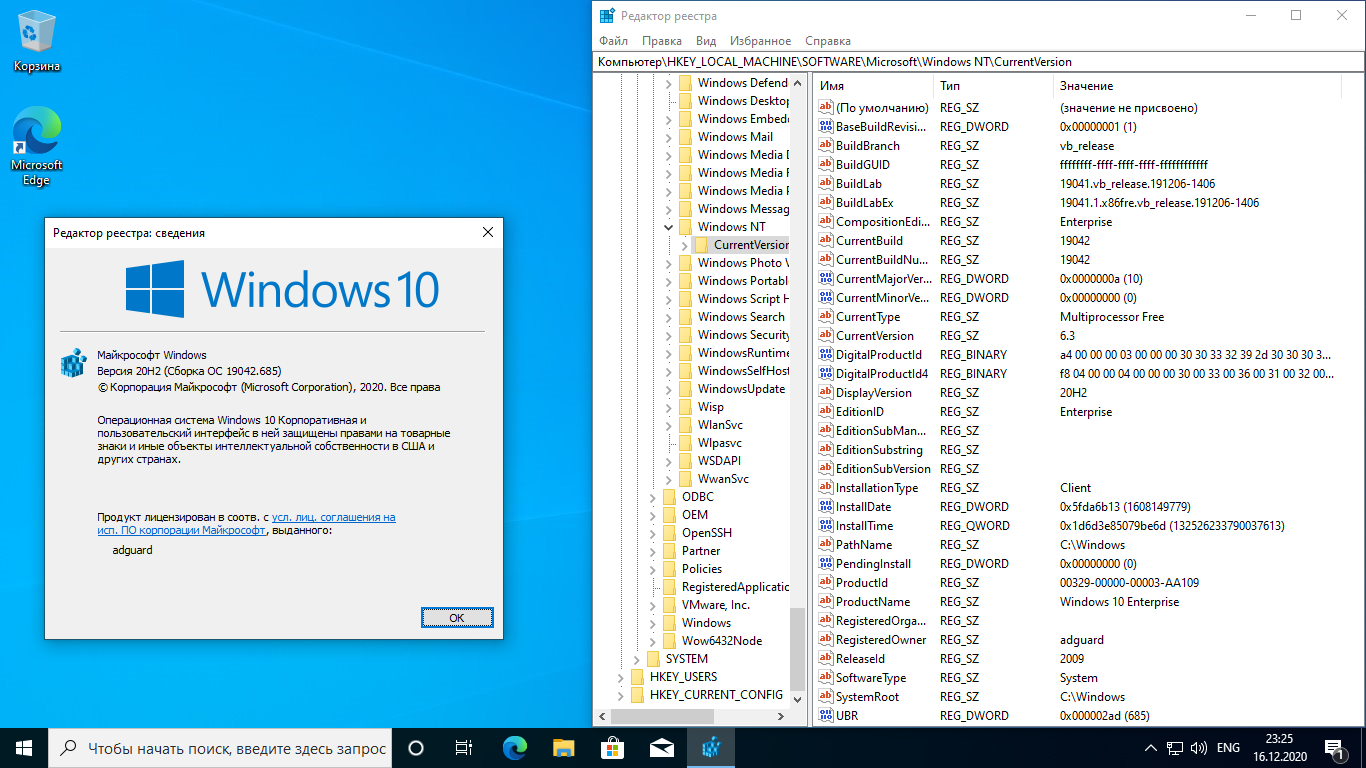Viewport: 1366px width, 768px height.
Task: Open the Recycle Bin (Корзина) desktop icon
Action: (37, 42)
